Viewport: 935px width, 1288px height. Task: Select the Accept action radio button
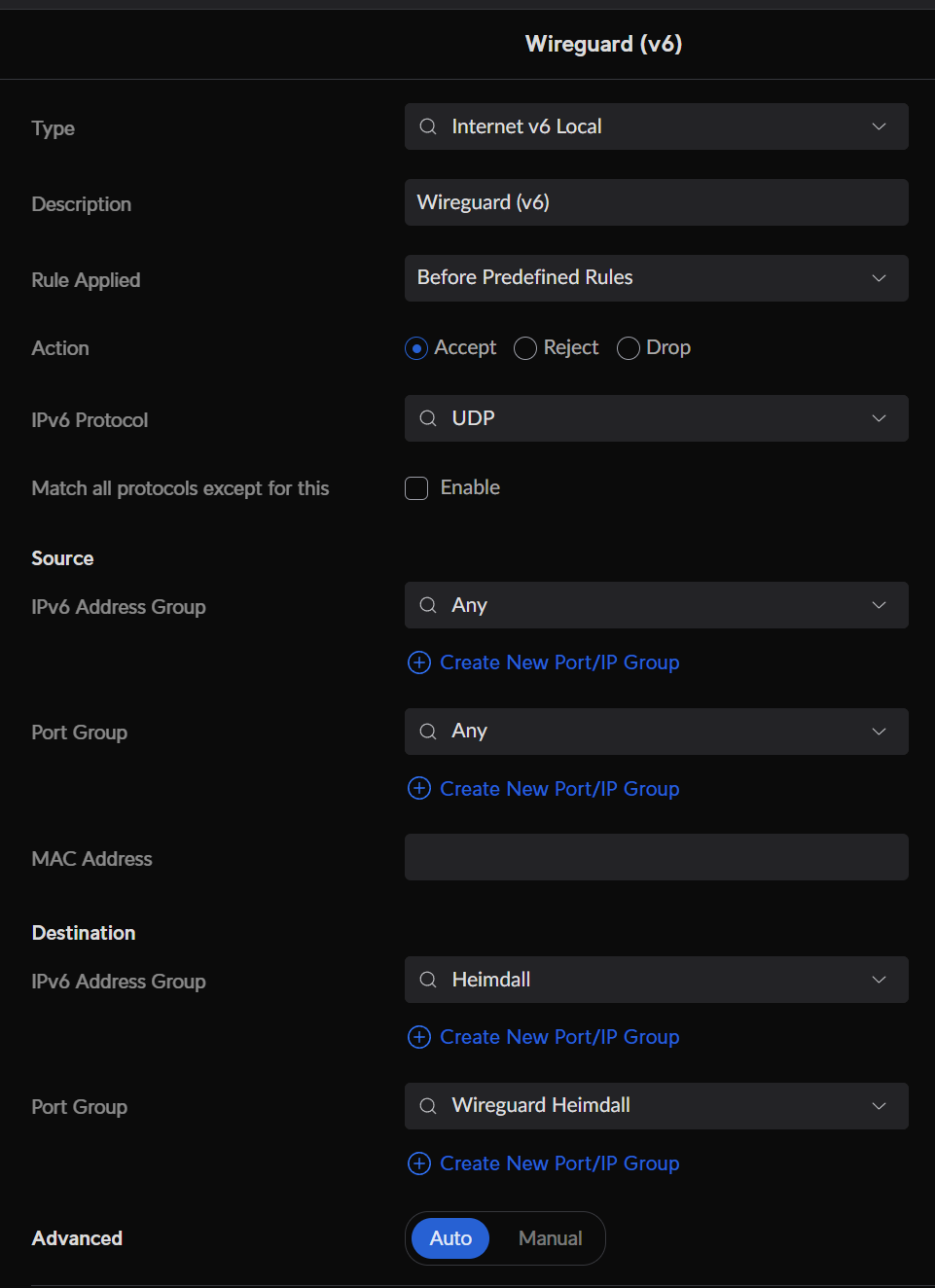416,348
